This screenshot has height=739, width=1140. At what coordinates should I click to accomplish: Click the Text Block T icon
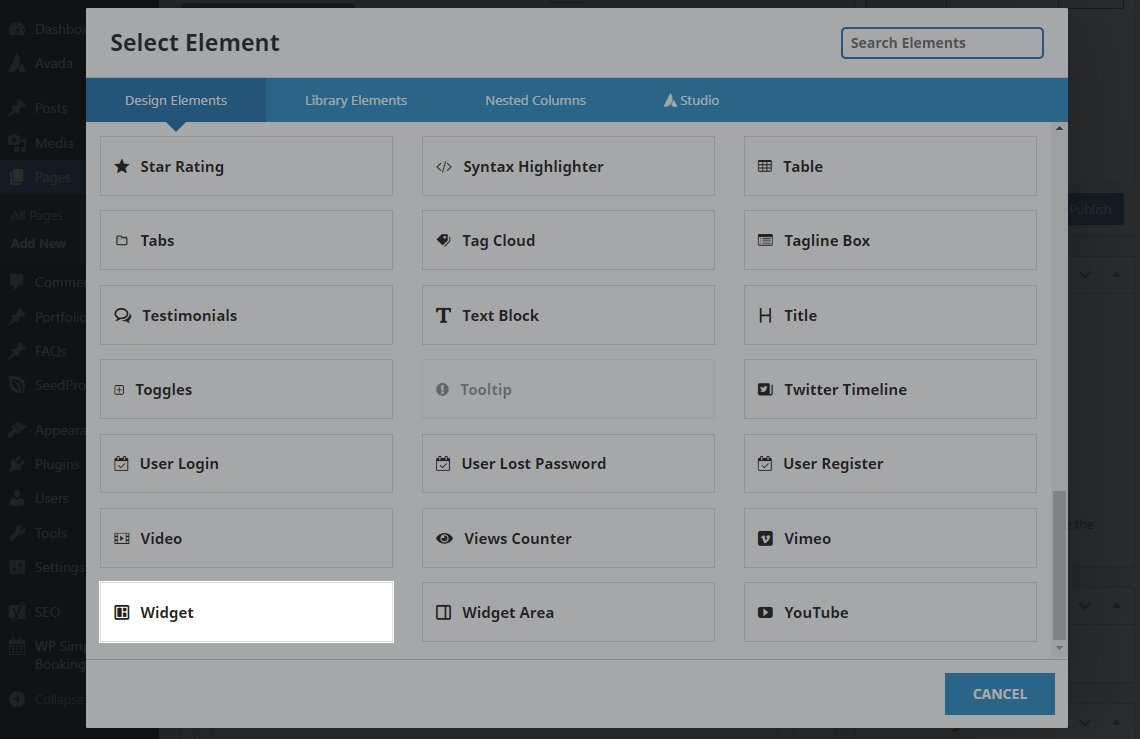click(443, 315)
